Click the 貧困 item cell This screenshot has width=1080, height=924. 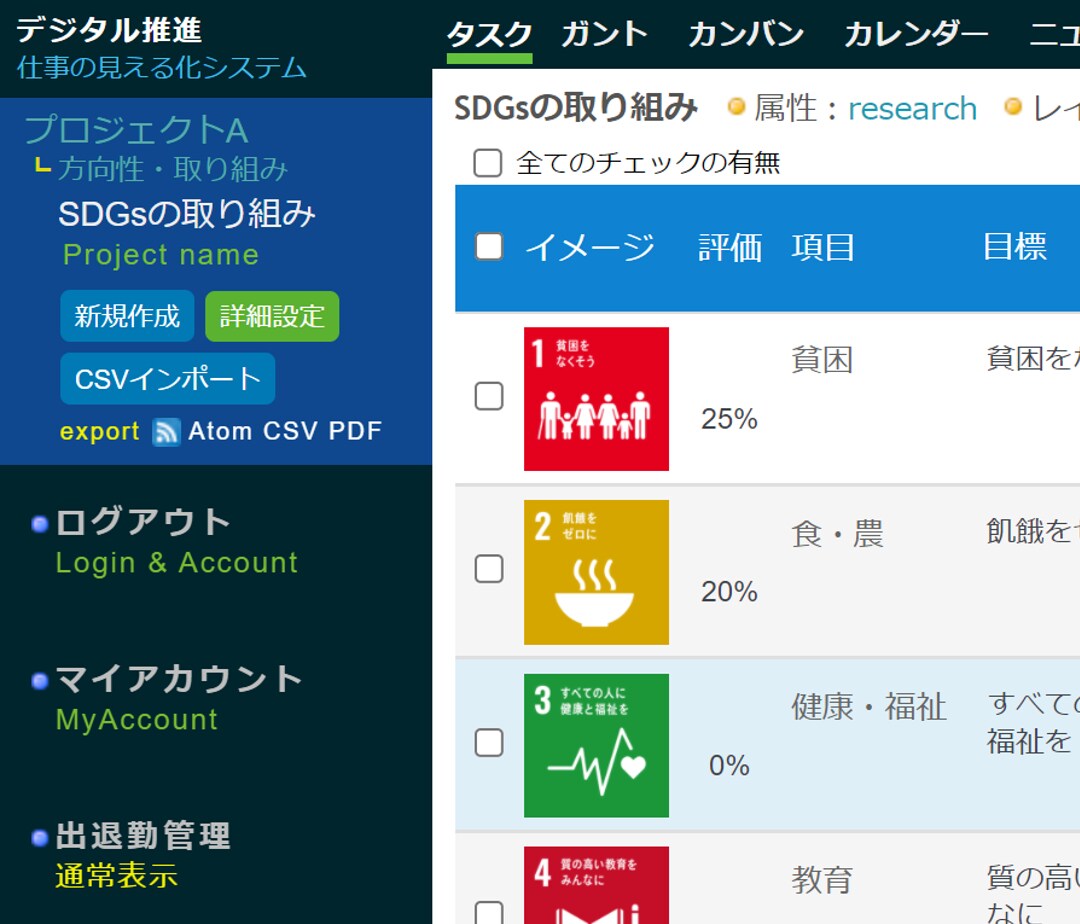822,360
